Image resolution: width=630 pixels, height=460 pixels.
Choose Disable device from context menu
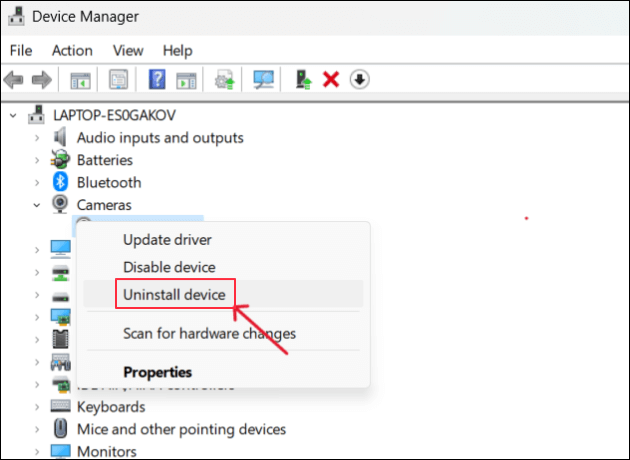click(x=223, y=267)
